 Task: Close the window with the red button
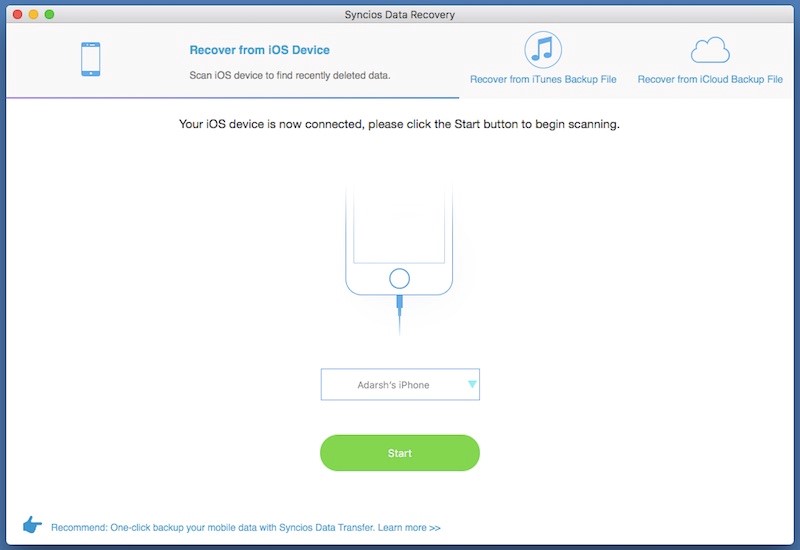click(17, 14)
